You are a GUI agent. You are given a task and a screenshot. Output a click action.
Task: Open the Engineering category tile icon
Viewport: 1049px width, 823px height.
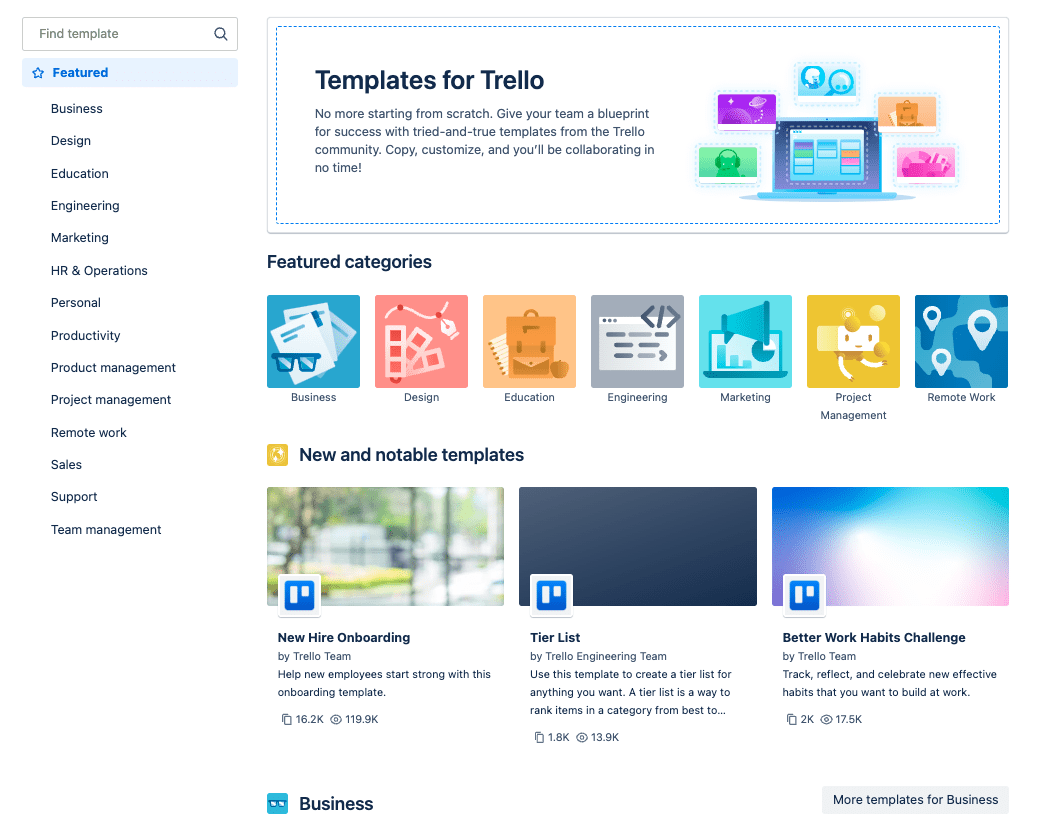point(638,341)
